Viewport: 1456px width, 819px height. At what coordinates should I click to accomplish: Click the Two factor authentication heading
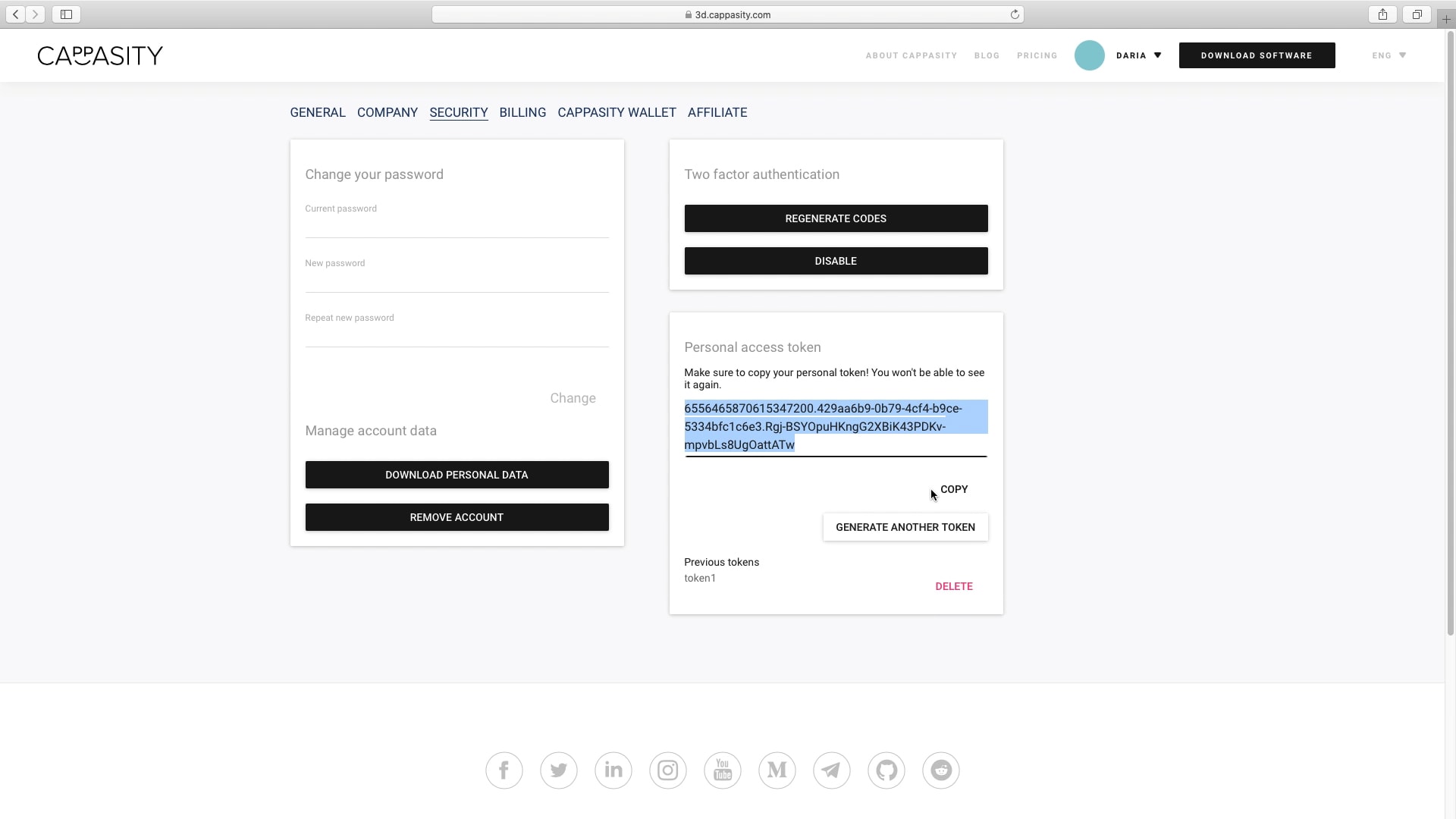tap(761, 174)
